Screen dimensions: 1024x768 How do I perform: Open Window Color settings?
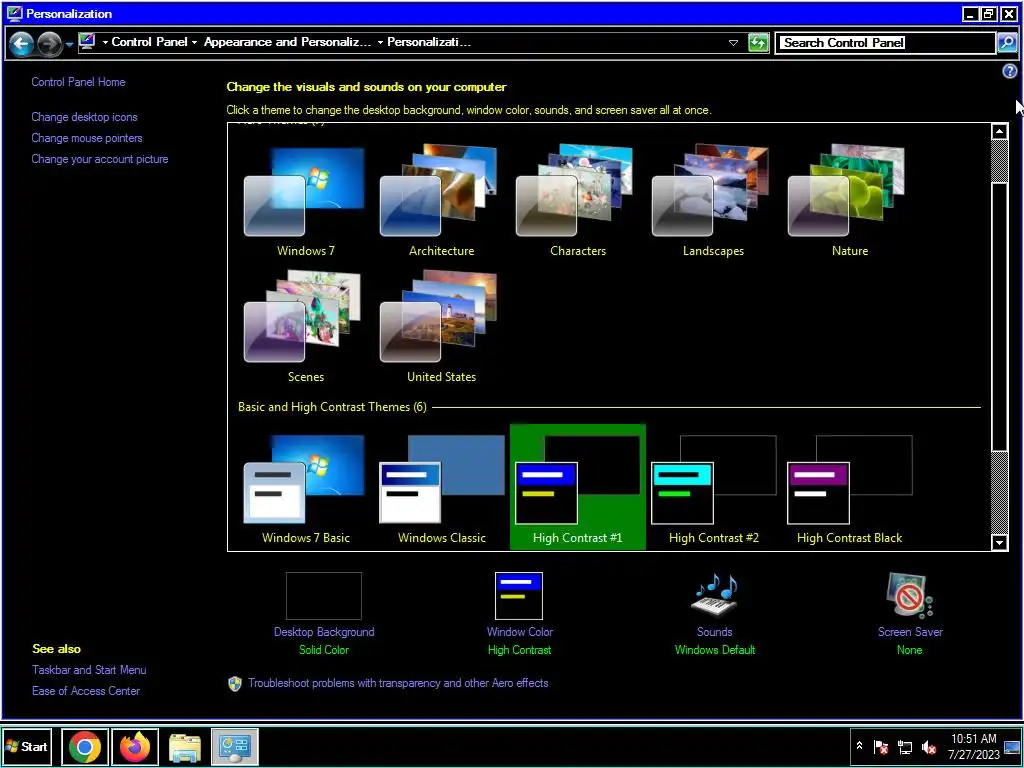(519, 596)
